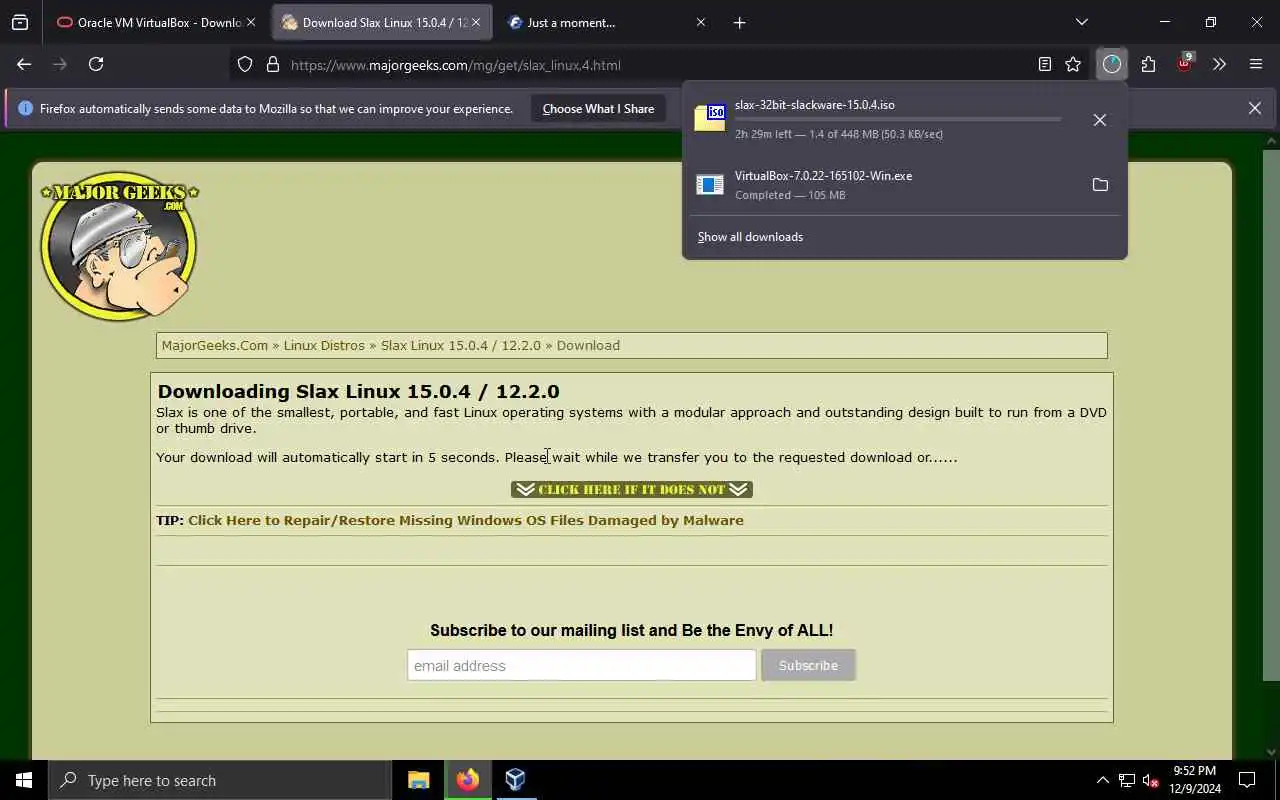The width and height of the screenshot is (1280, 800).
Task: Expand the list all tabs dropdown
Action: pyautogui.click(x=1081, y=22)
